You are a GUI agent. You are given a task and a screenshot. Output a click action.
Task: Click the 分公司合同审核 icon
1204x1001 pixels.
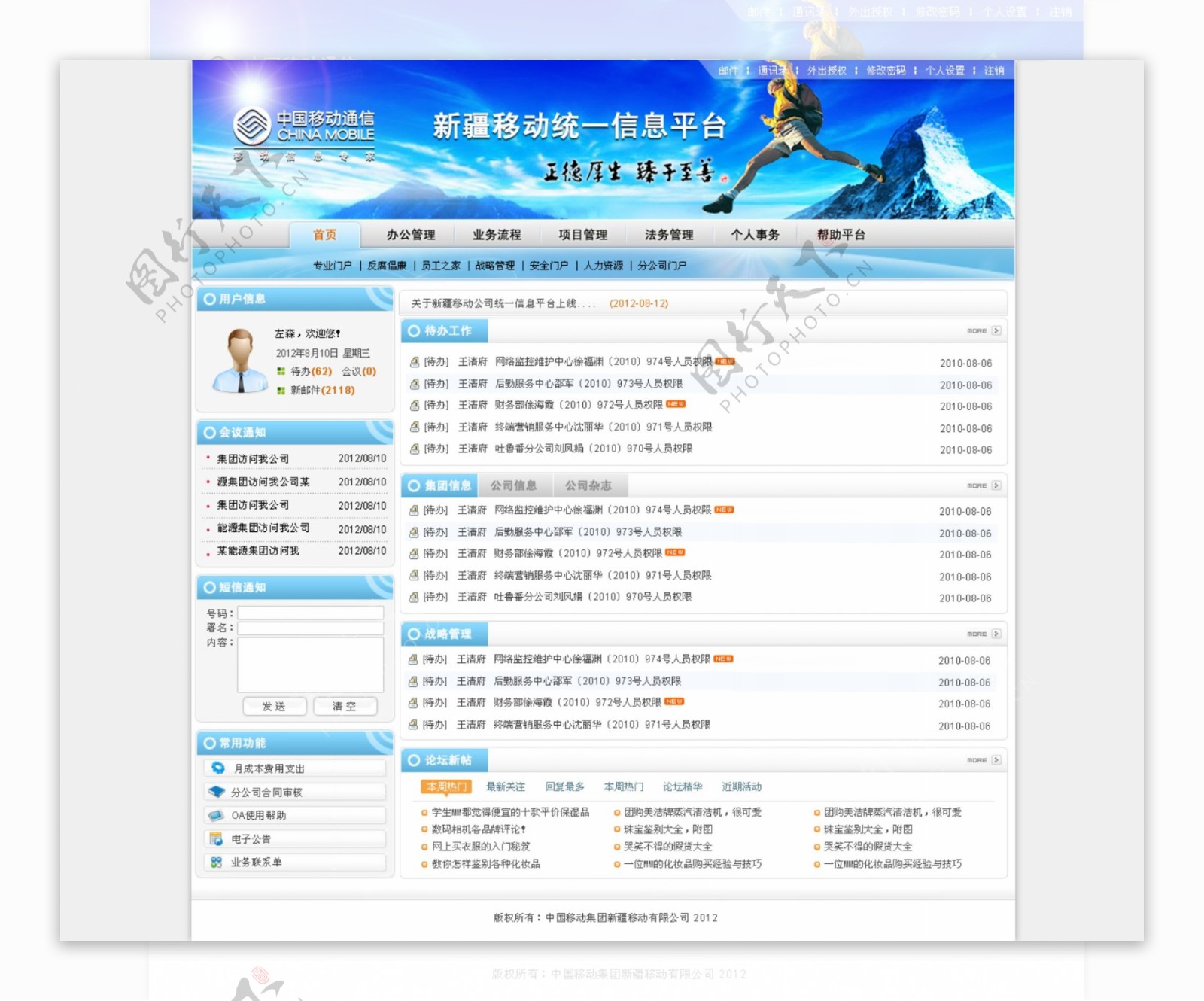coord(217,792)
